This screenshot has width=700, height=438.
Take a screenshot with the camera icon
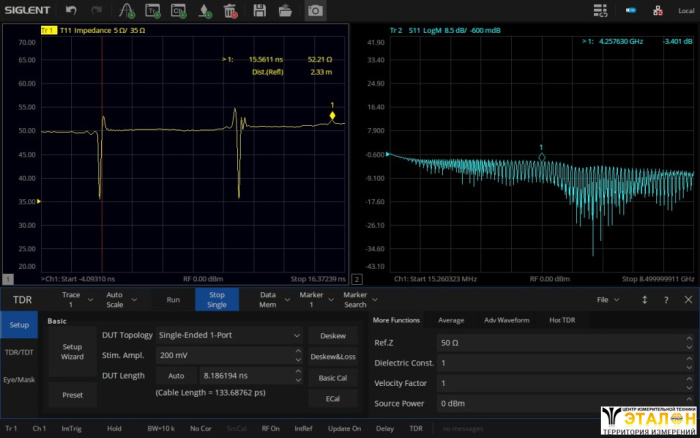[315, 11]
